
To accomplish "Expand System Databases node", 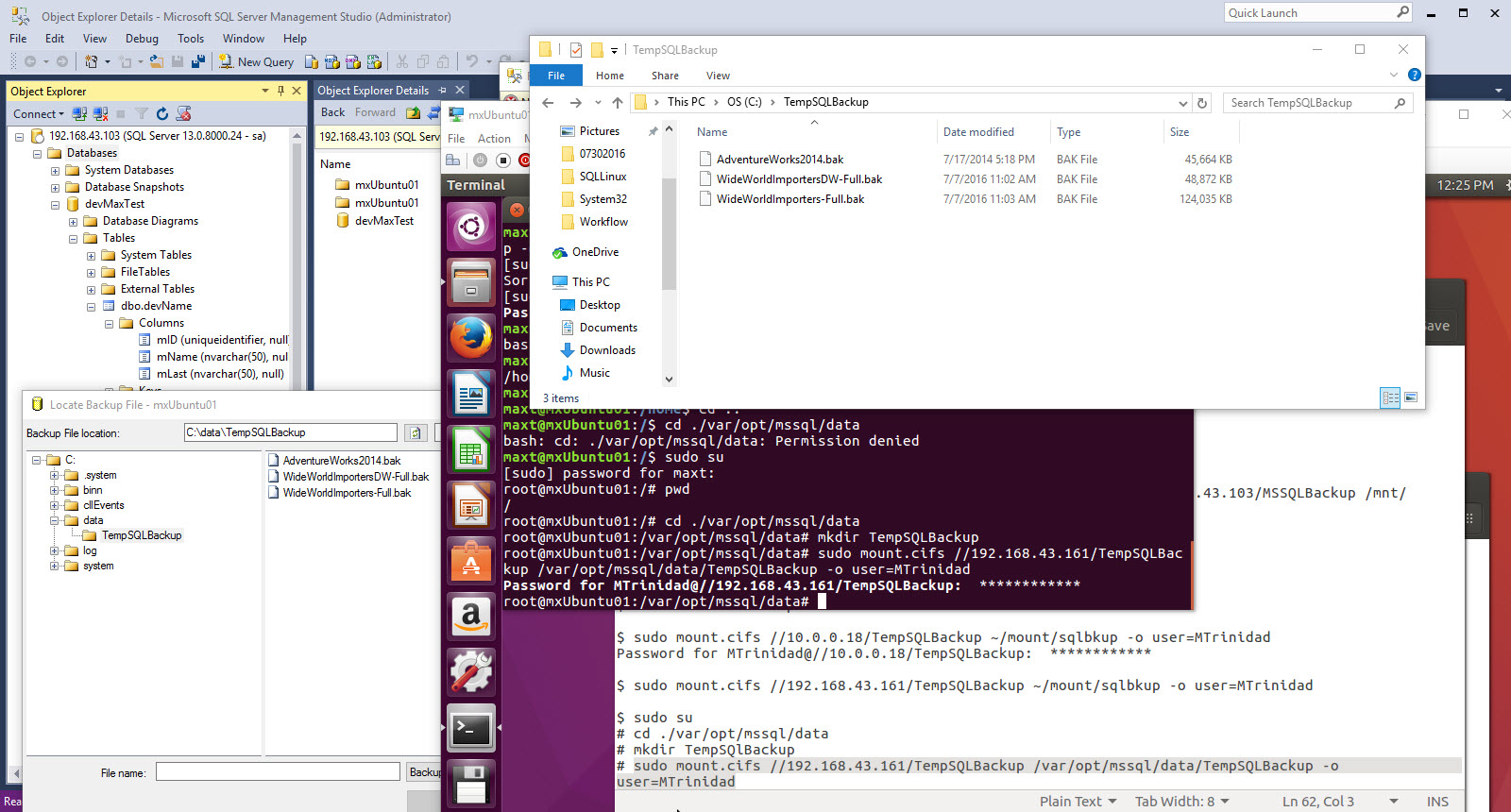I will (x=55, y=170).
